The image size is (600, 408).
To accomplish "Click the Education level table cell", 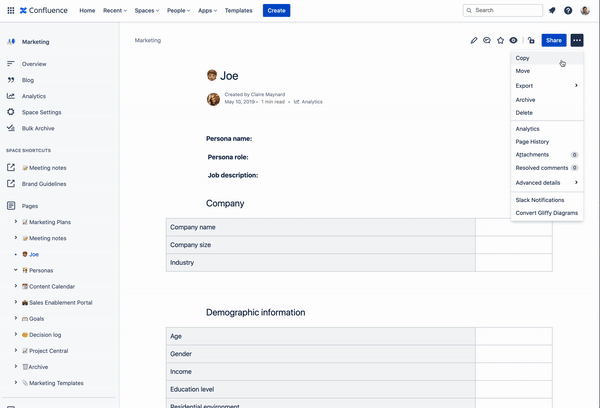I will [321, 389].
